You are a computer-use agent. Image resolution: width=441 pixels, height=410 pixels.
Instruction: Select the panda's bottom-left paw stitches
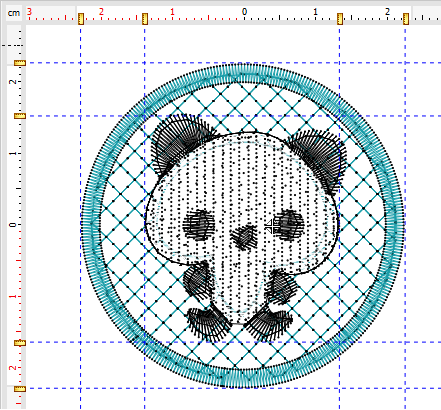[x=207, y=323]
